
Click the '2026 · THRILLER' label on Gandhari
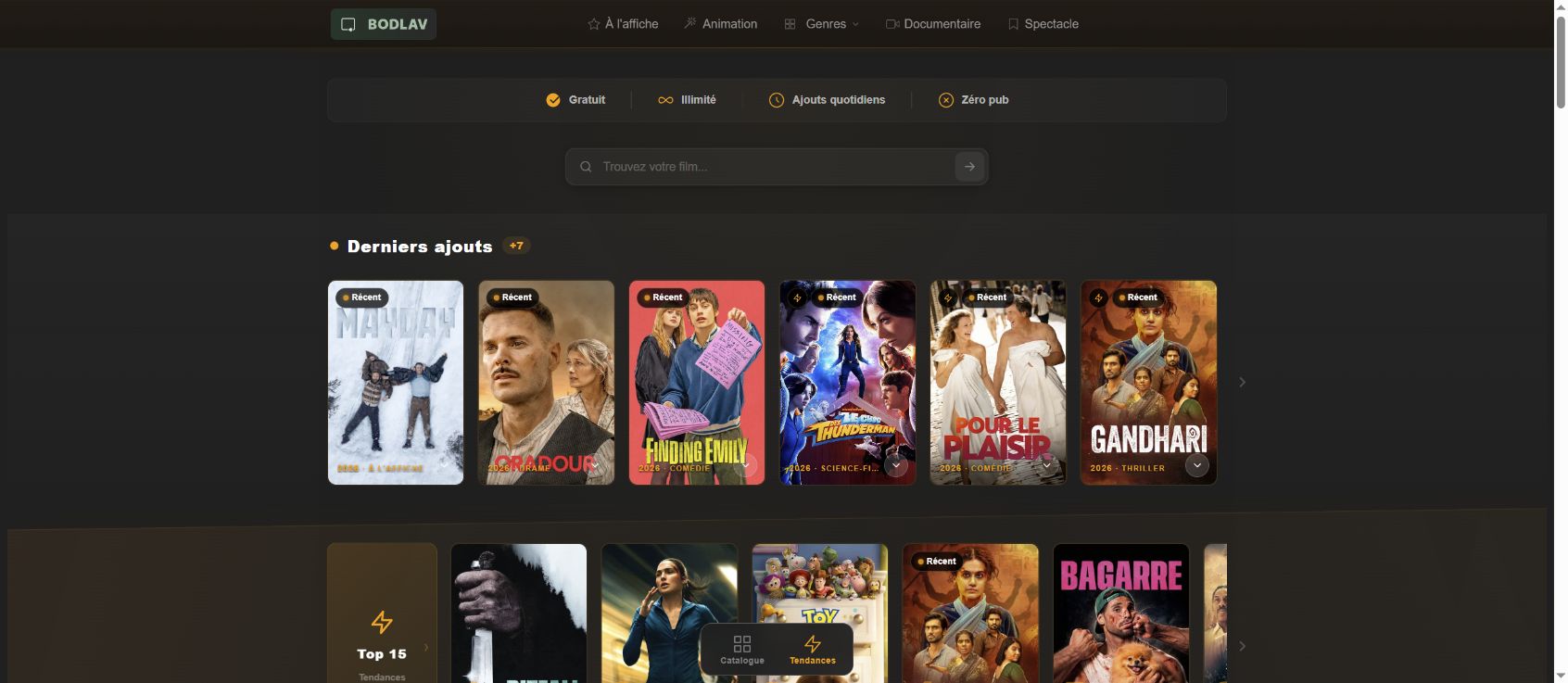(1128, 468)
